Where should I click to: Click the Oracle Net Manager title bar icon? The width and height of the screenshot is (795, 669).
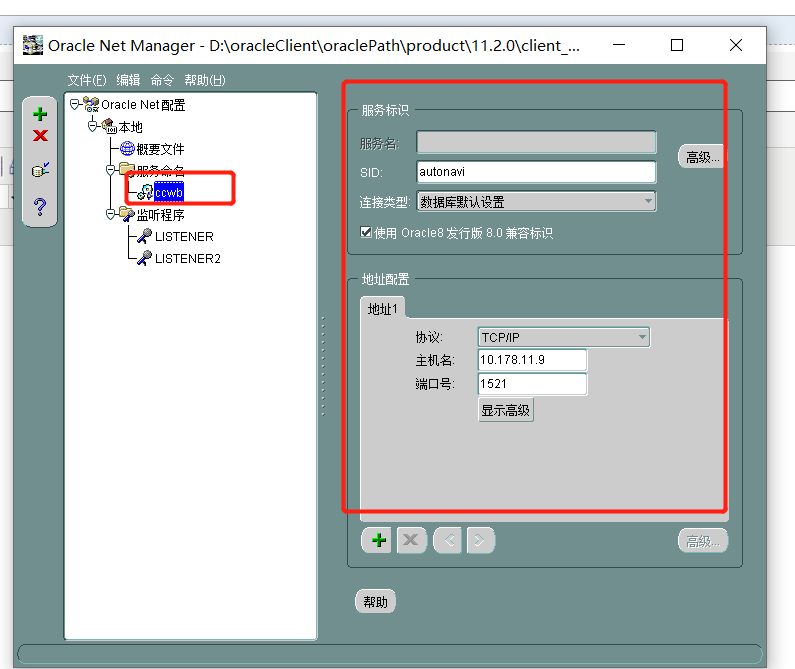pyautogui.click(x=33, y=45)
